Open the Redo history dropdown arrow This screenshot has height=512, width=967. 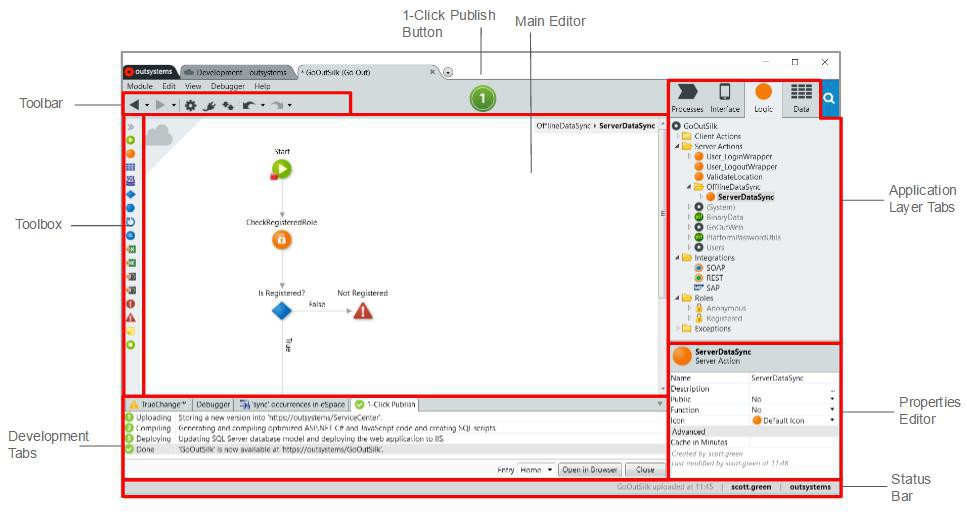(x=289, y=105)
